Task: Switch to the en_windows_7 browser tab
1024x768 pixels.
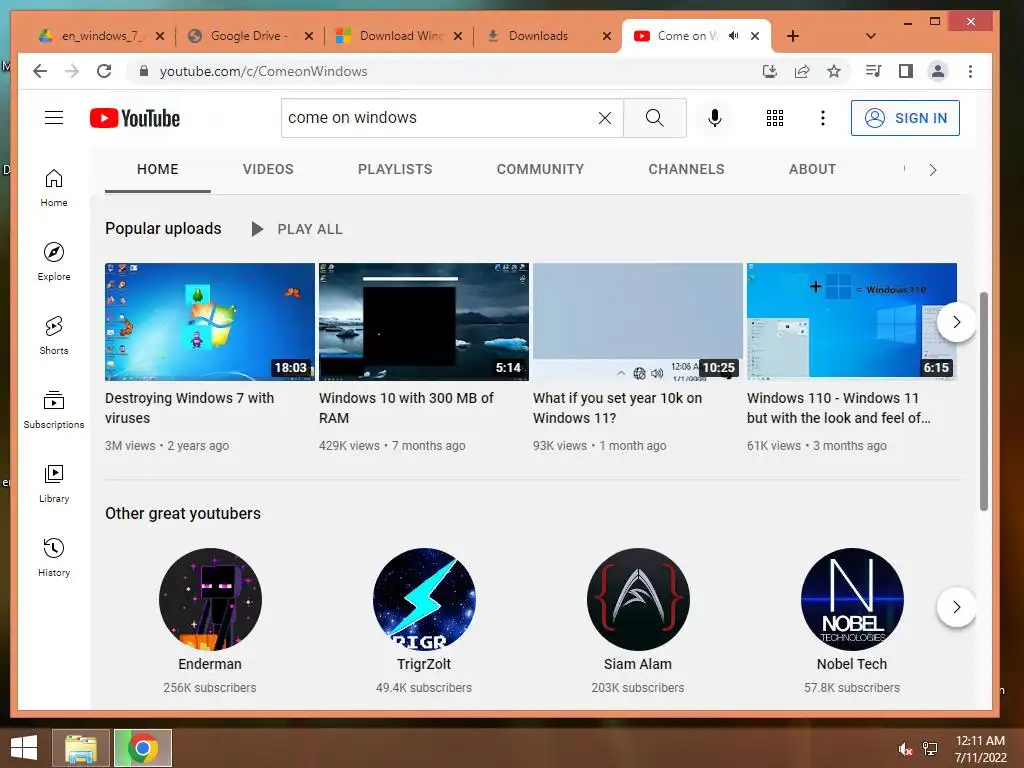Action: point(101,36)
